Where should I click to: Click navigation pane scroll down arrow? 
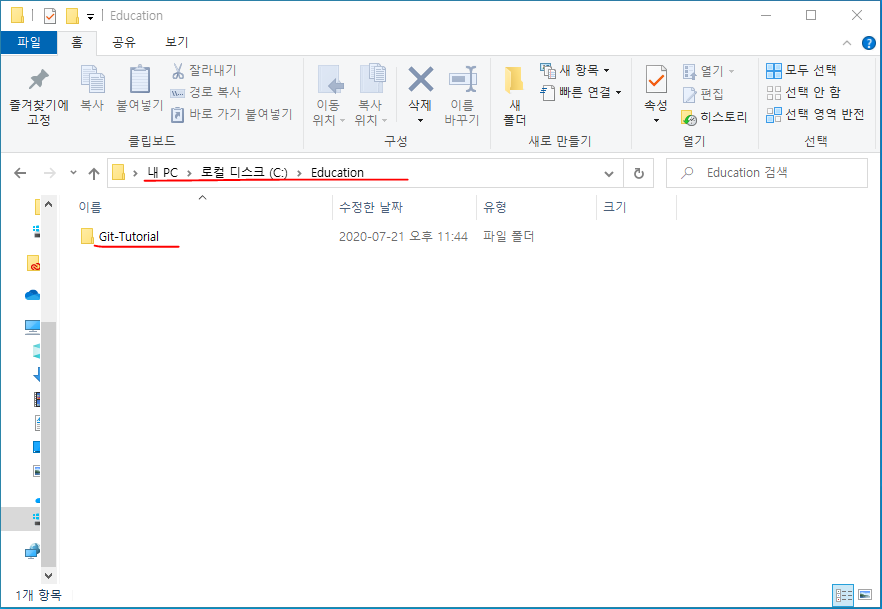pyautogui.click(x=48, y=575)
